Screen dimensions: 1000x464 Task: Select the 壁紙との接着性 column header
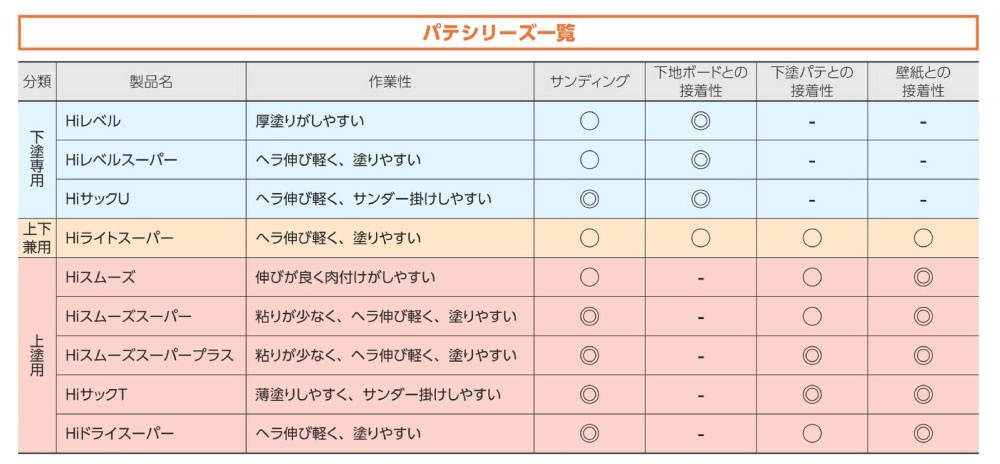point(923,82)
